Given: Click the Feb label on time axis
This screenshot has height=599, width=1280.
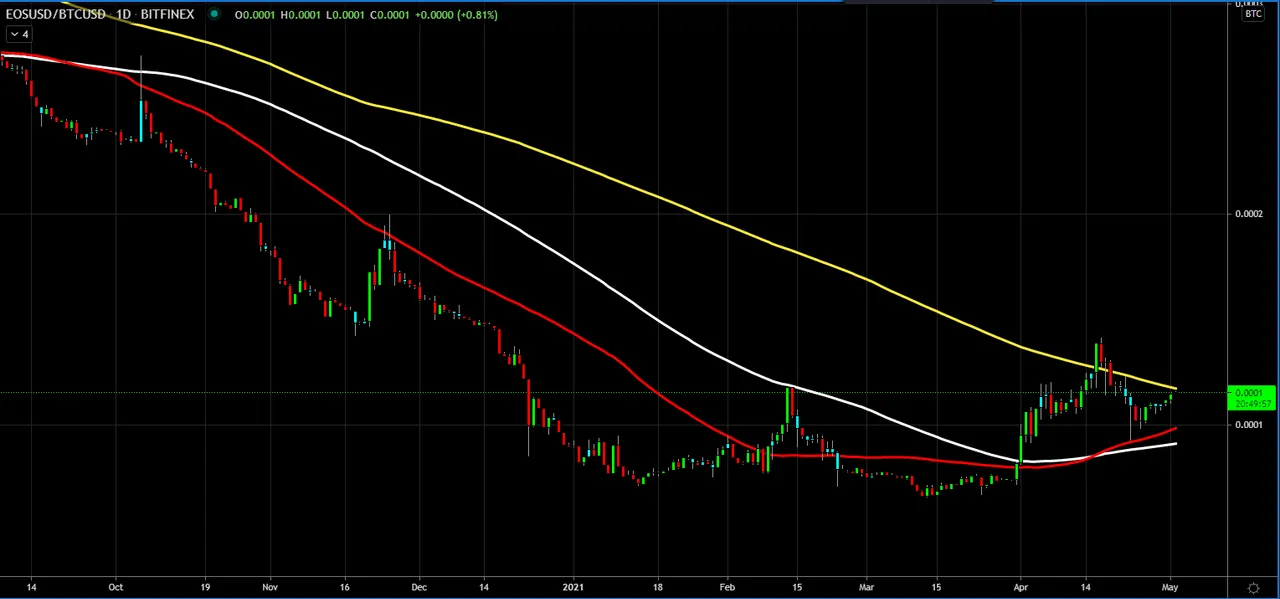Looking at the screenshot, I should click(x=727, y=587).
